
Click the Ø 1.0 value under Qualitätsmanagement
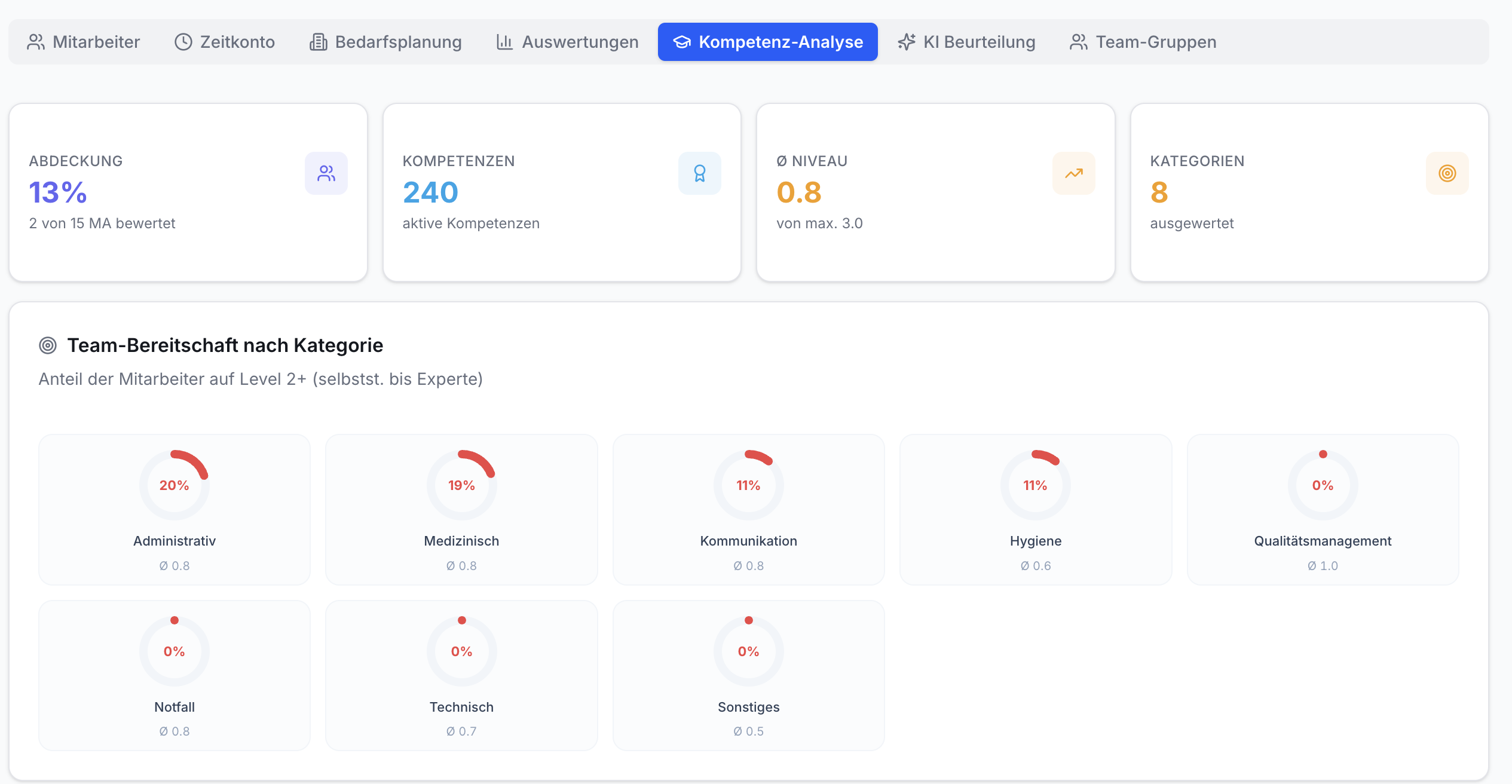point(1323,566)
